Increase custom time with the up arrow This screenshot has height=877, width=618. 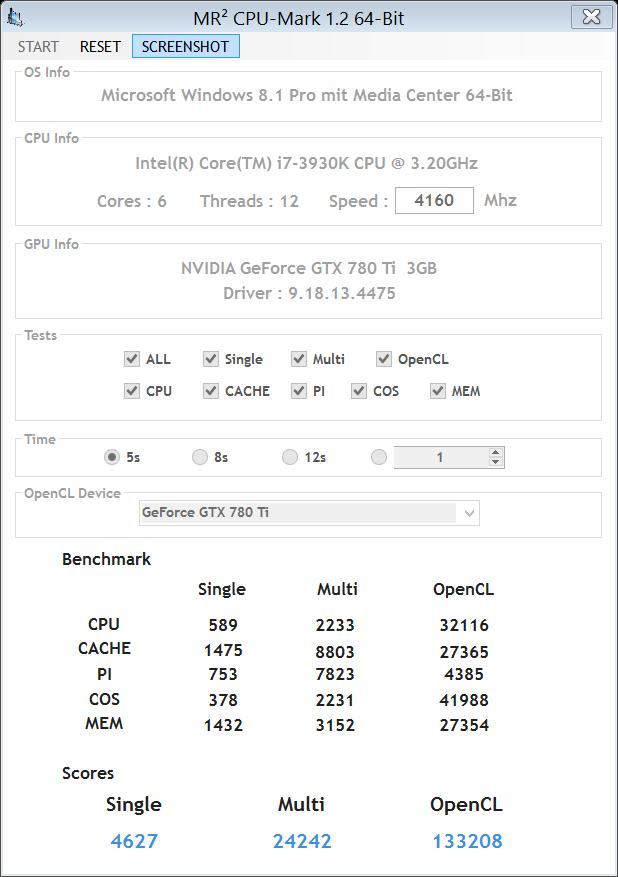[x=496, y=452]
